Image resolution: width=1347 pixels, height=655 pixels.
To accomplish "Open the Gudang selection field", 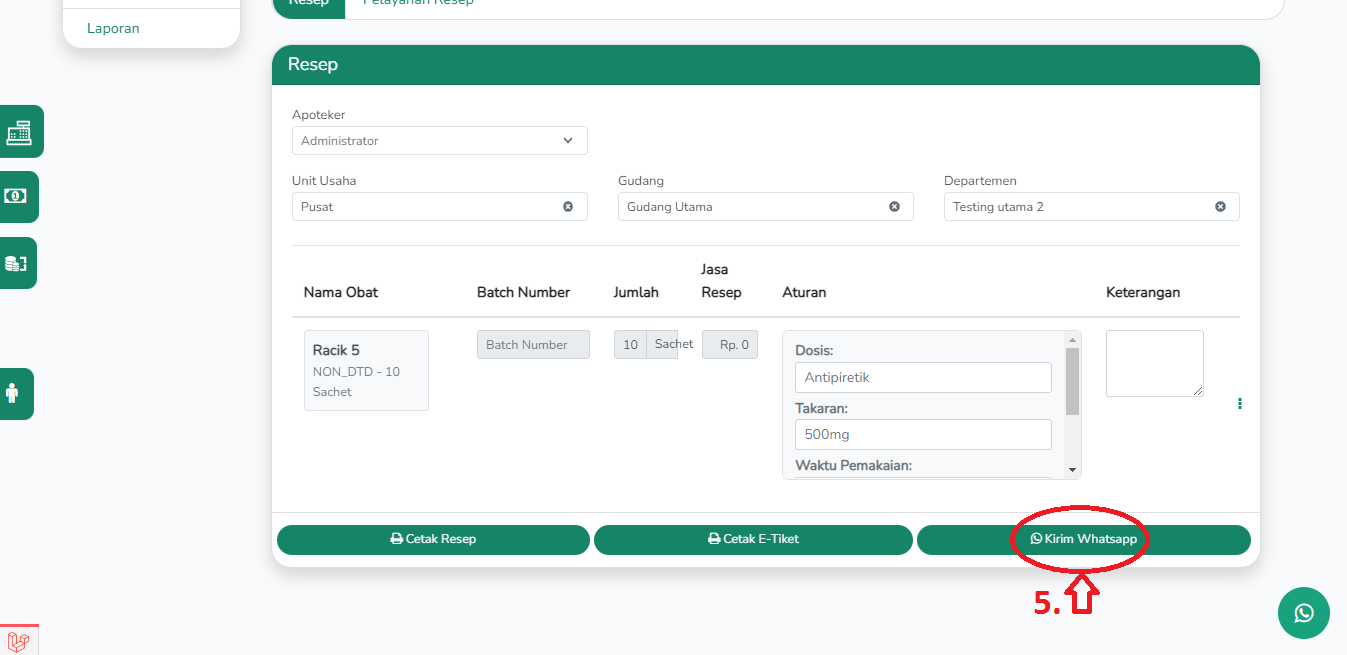I will coord(750,207).
